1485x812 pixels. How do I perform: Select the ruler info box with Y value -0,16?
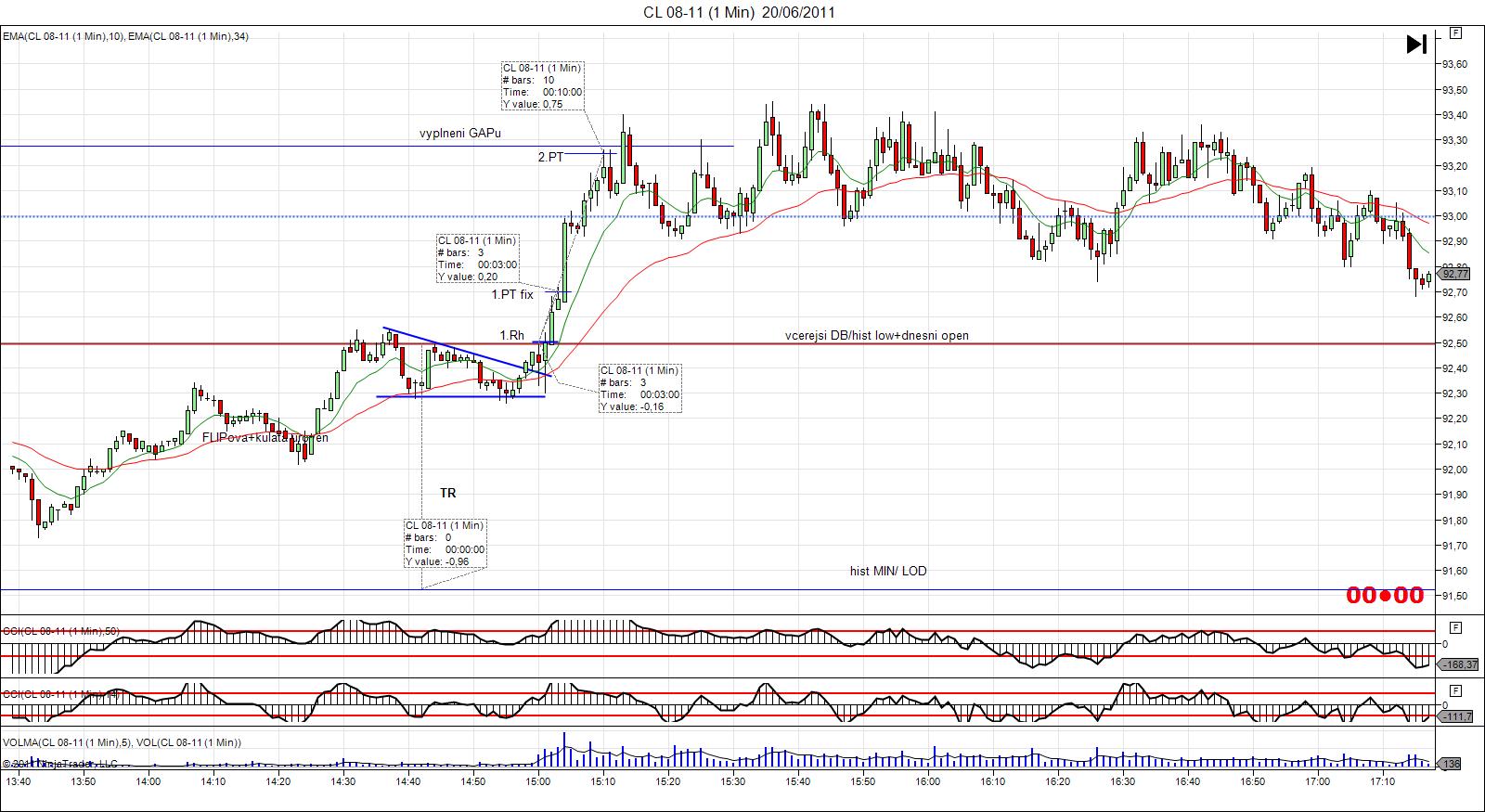coord(640,388)
